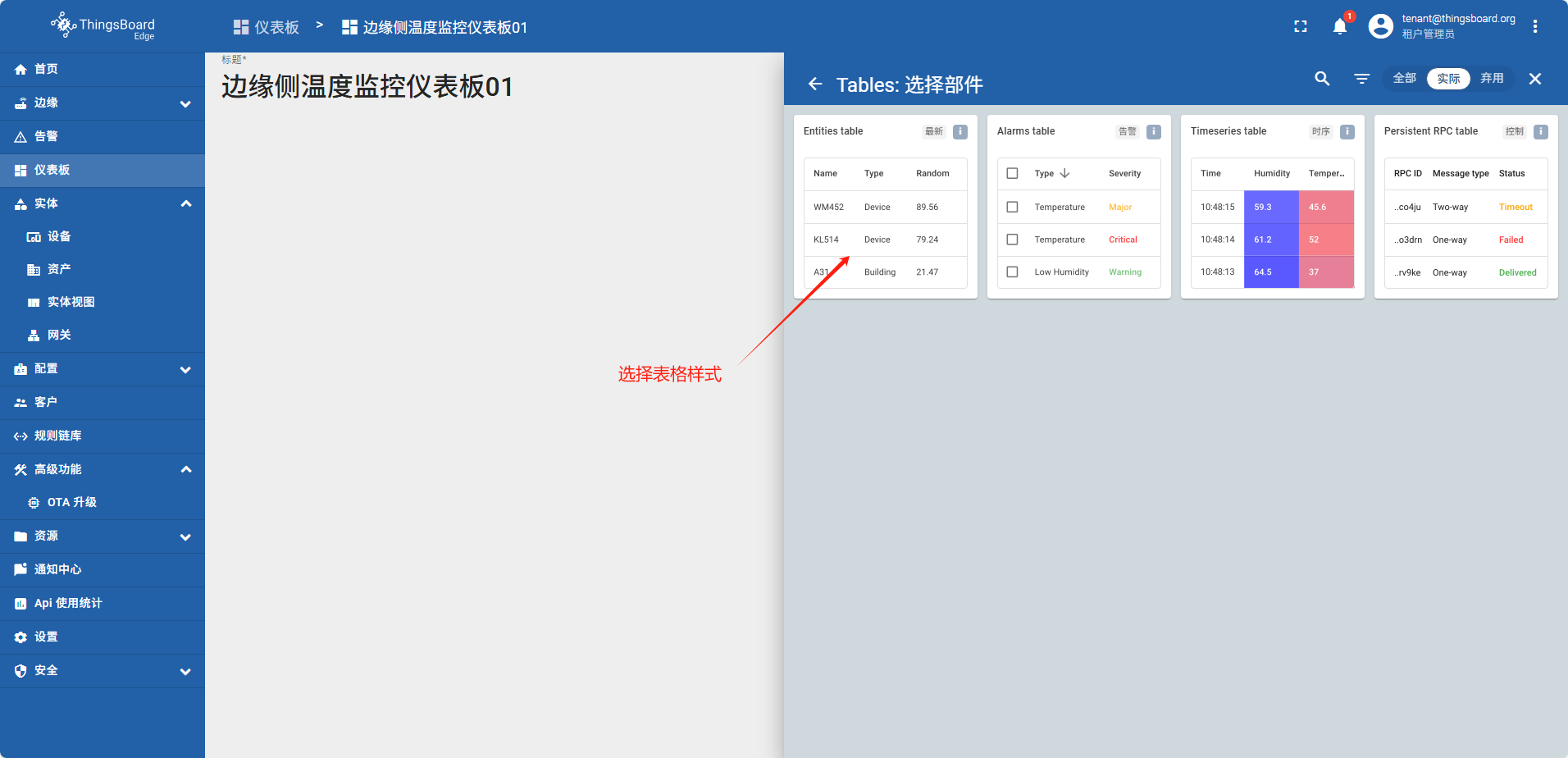Open the widget filter icon

point(1361,79)
